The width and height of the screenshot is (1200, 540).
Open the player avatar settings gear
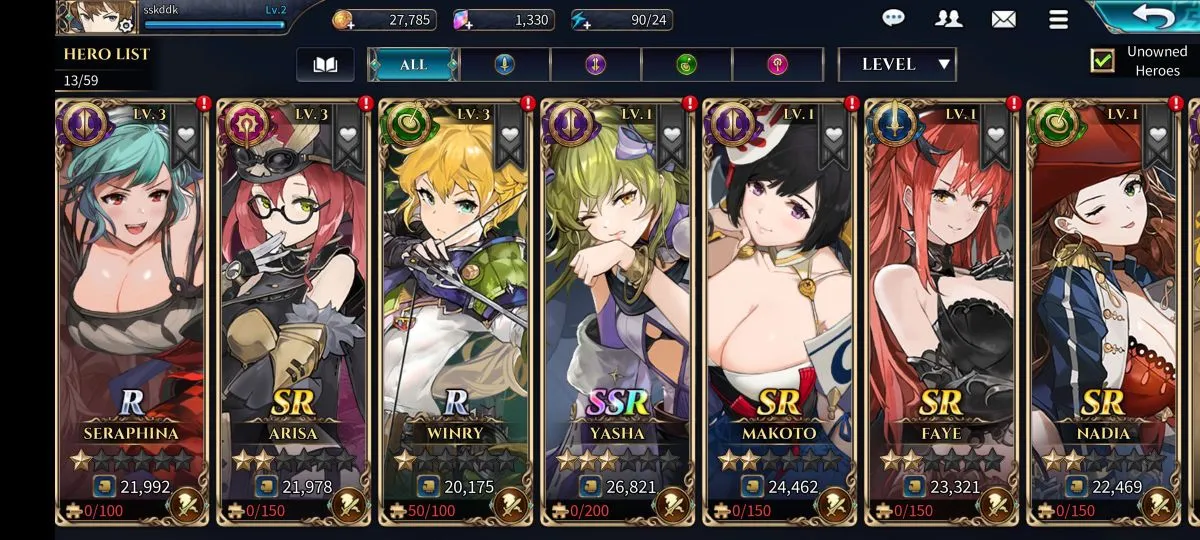(126, 24)
